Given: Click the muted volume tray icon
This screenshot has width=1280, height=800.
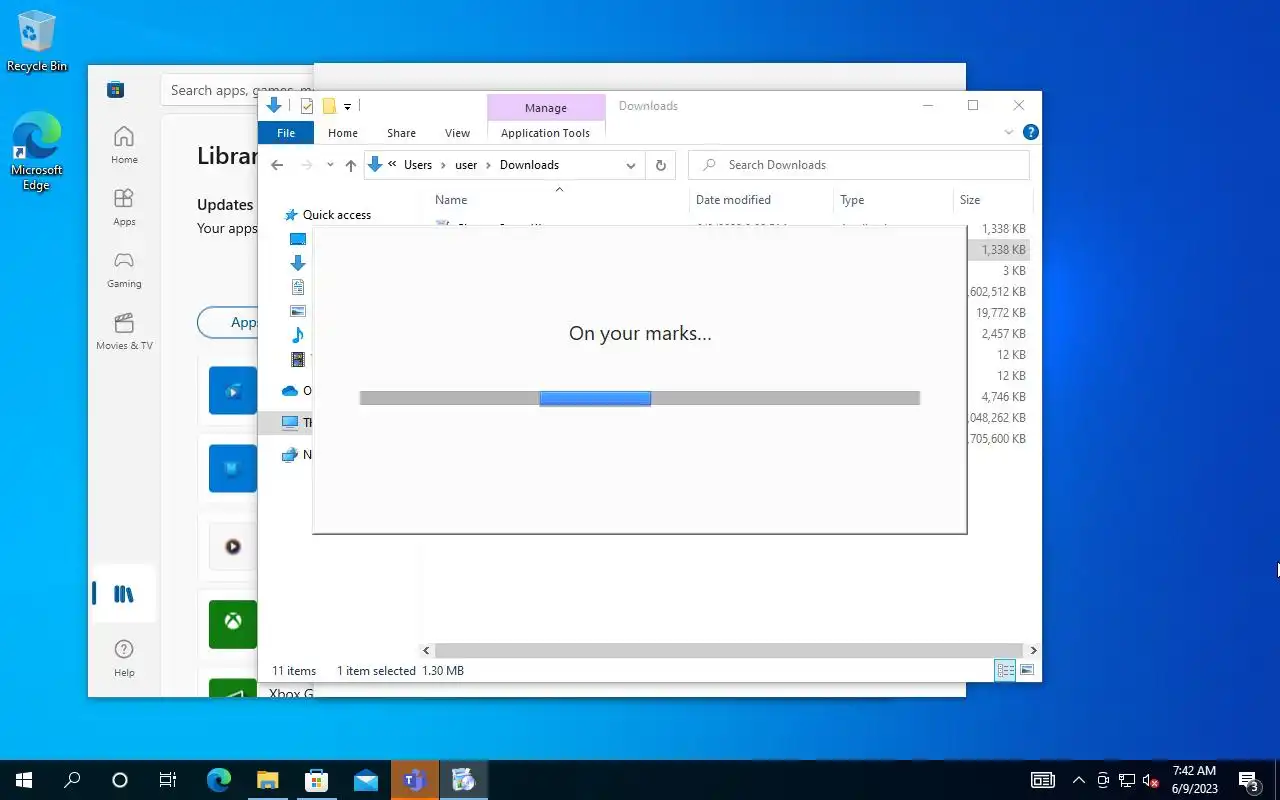Looking at the screenshot, I should [x=1151, y=780].
